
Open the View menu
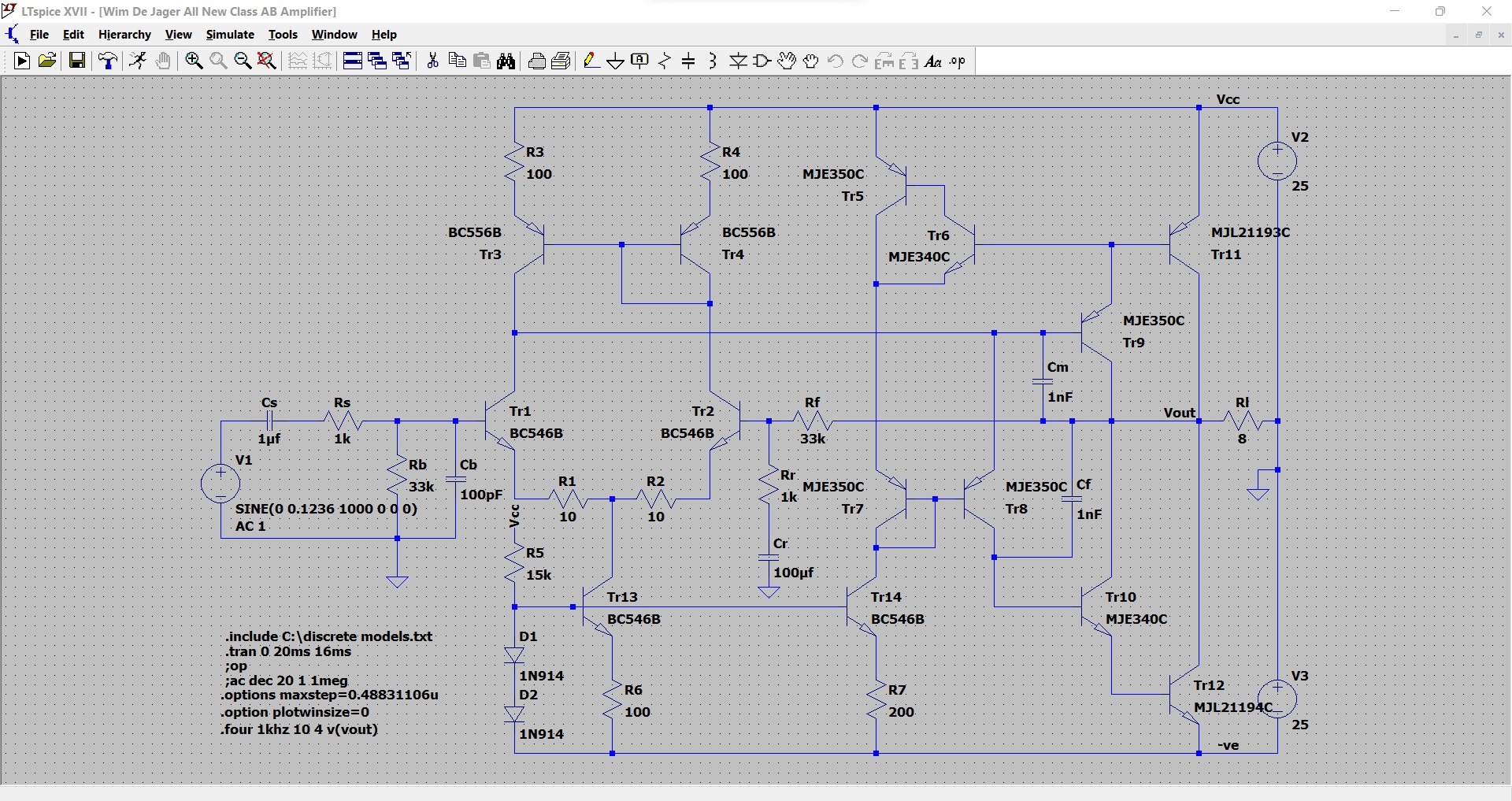point(178,35)
